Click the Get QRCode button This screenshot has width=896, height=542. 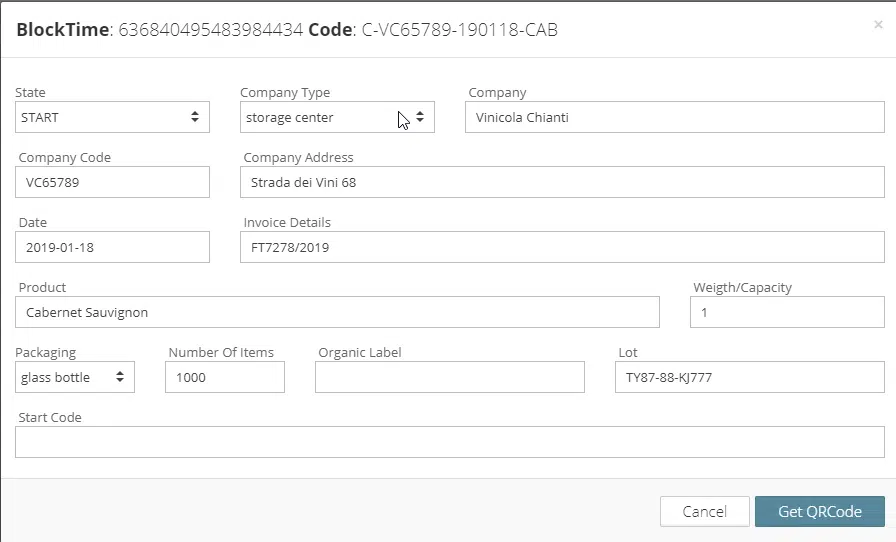coord(820,511)
